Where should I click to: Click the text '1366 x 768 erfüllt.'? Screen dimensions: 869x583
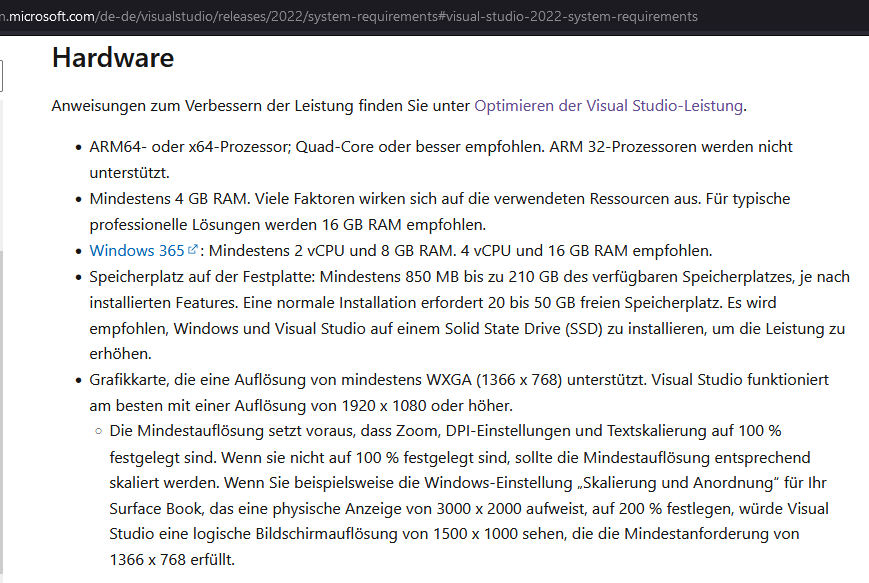172,560
